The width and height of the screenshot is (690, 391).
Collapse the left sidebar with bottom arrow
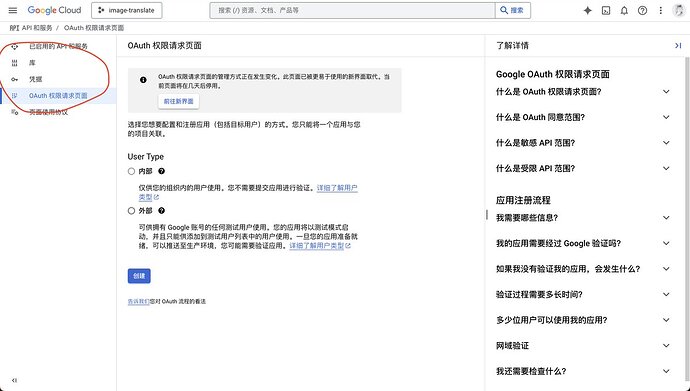(x=15, y=380)
